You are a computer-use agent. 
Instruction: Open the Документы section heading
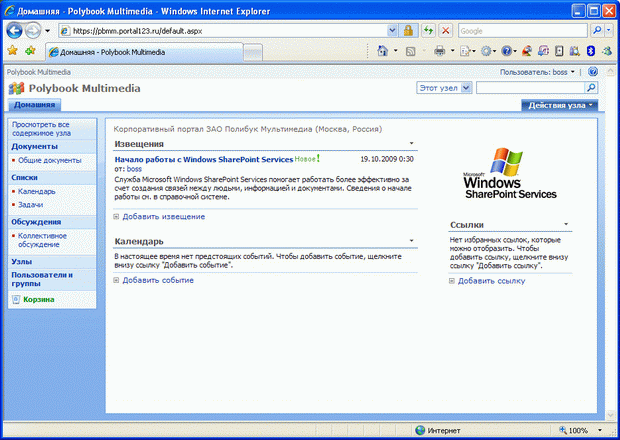(x=34, y=146)
